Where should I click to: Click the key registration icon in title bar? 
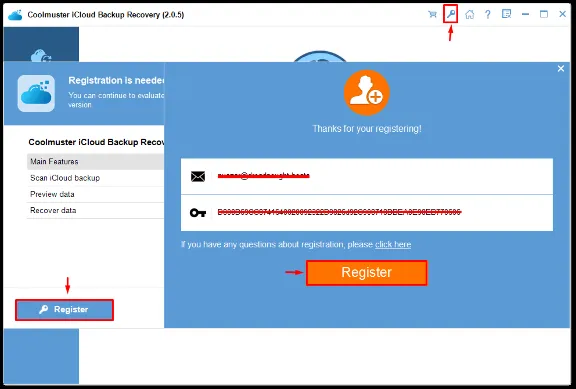coord(450,14)
